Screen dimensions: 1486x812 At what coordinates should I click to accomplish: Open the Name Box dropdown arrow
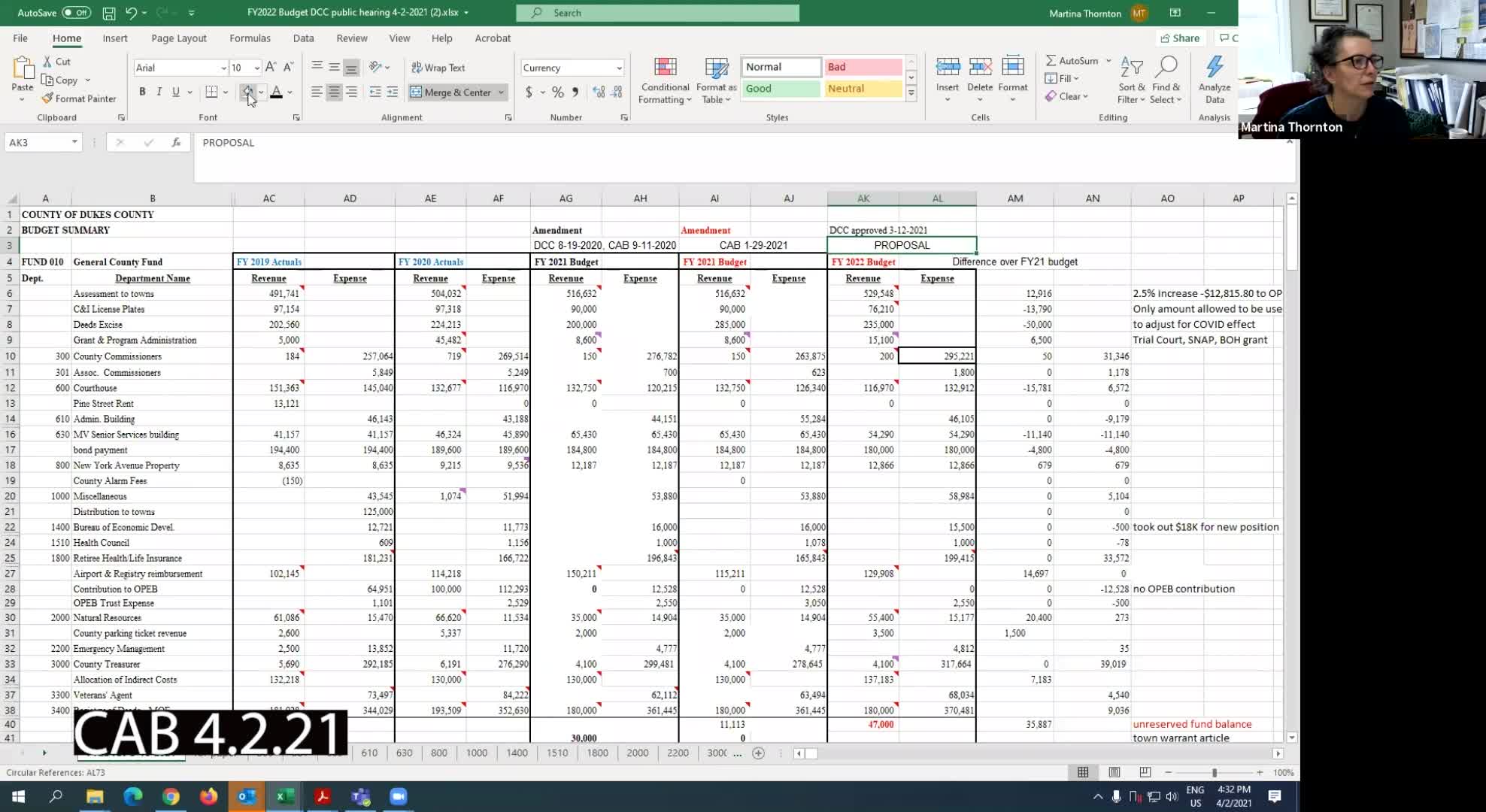(74, 142)
